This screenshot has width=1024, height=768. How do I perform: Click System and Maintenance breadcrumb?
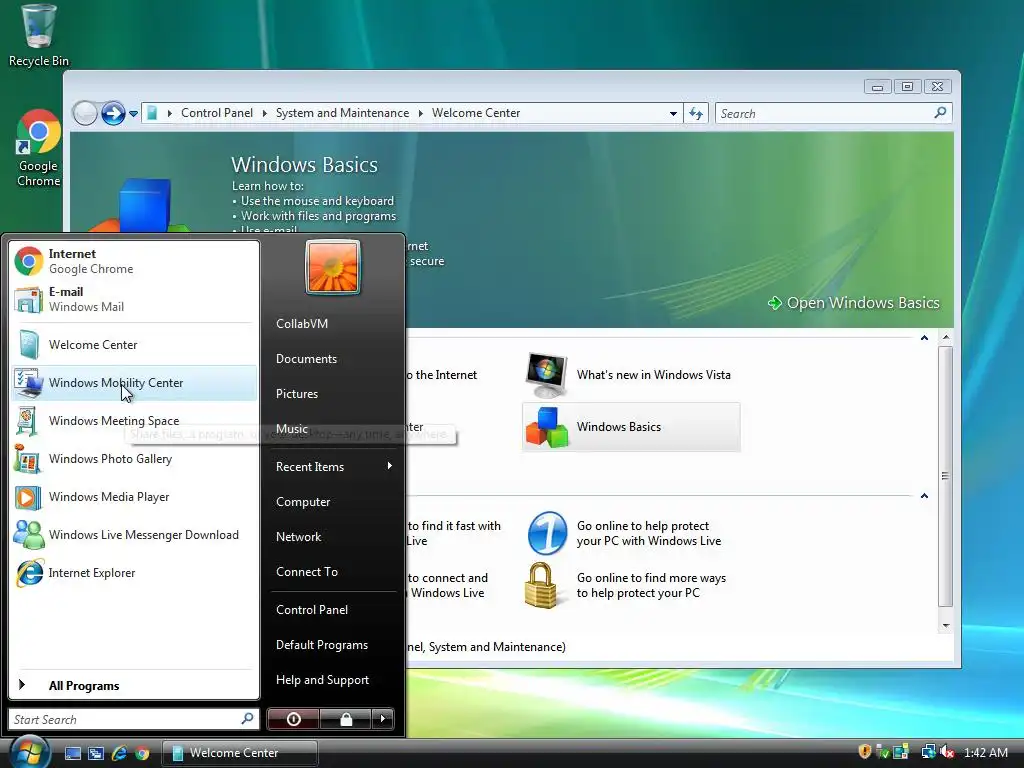point(342,113)
